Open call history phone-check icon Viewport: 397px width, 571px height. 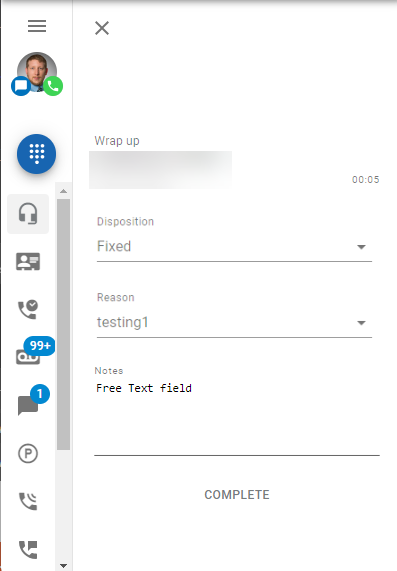(28, 310)
